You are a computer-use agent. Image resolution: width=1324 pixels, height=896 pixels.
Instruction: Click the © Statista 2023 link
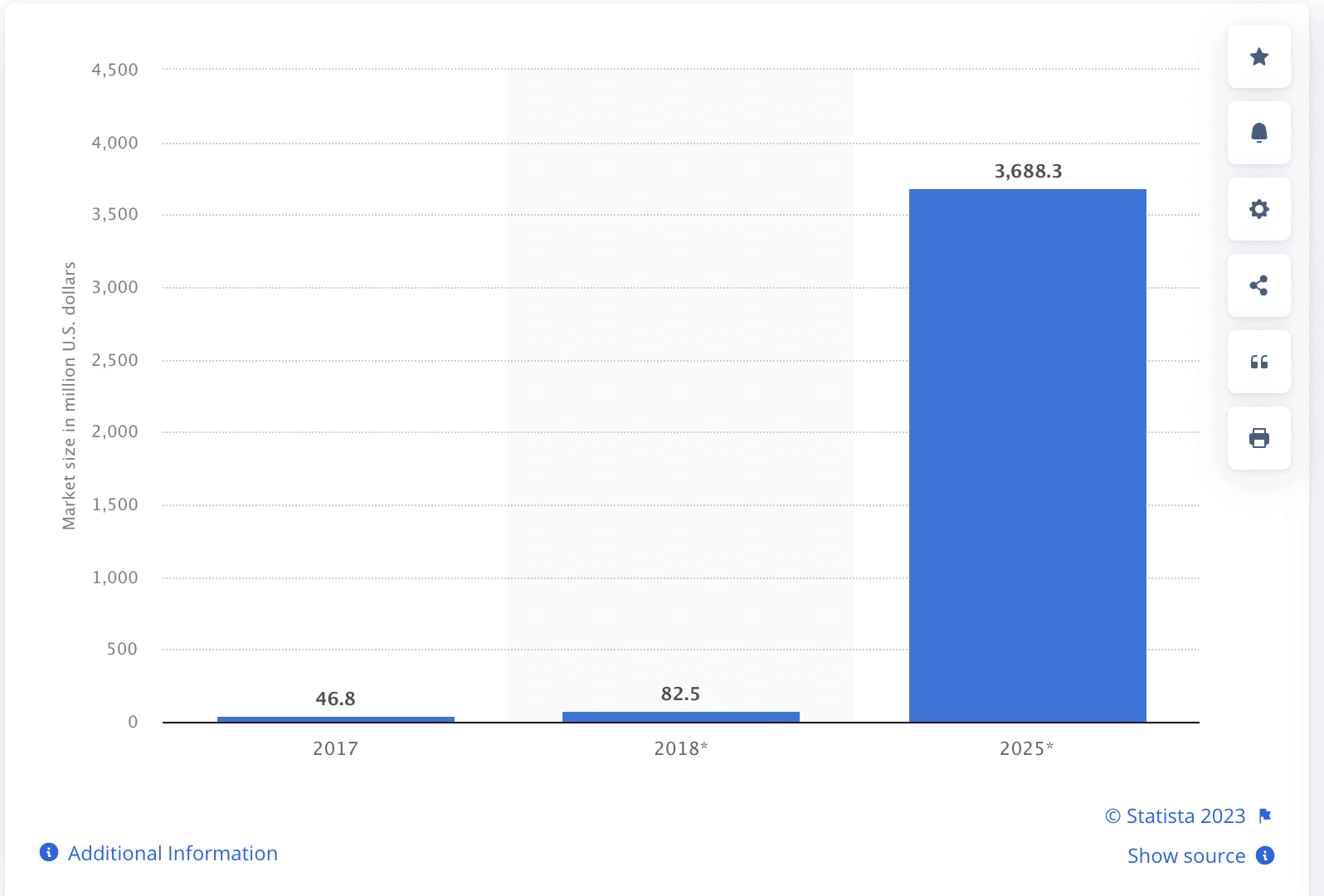(x=1176, y=816)
